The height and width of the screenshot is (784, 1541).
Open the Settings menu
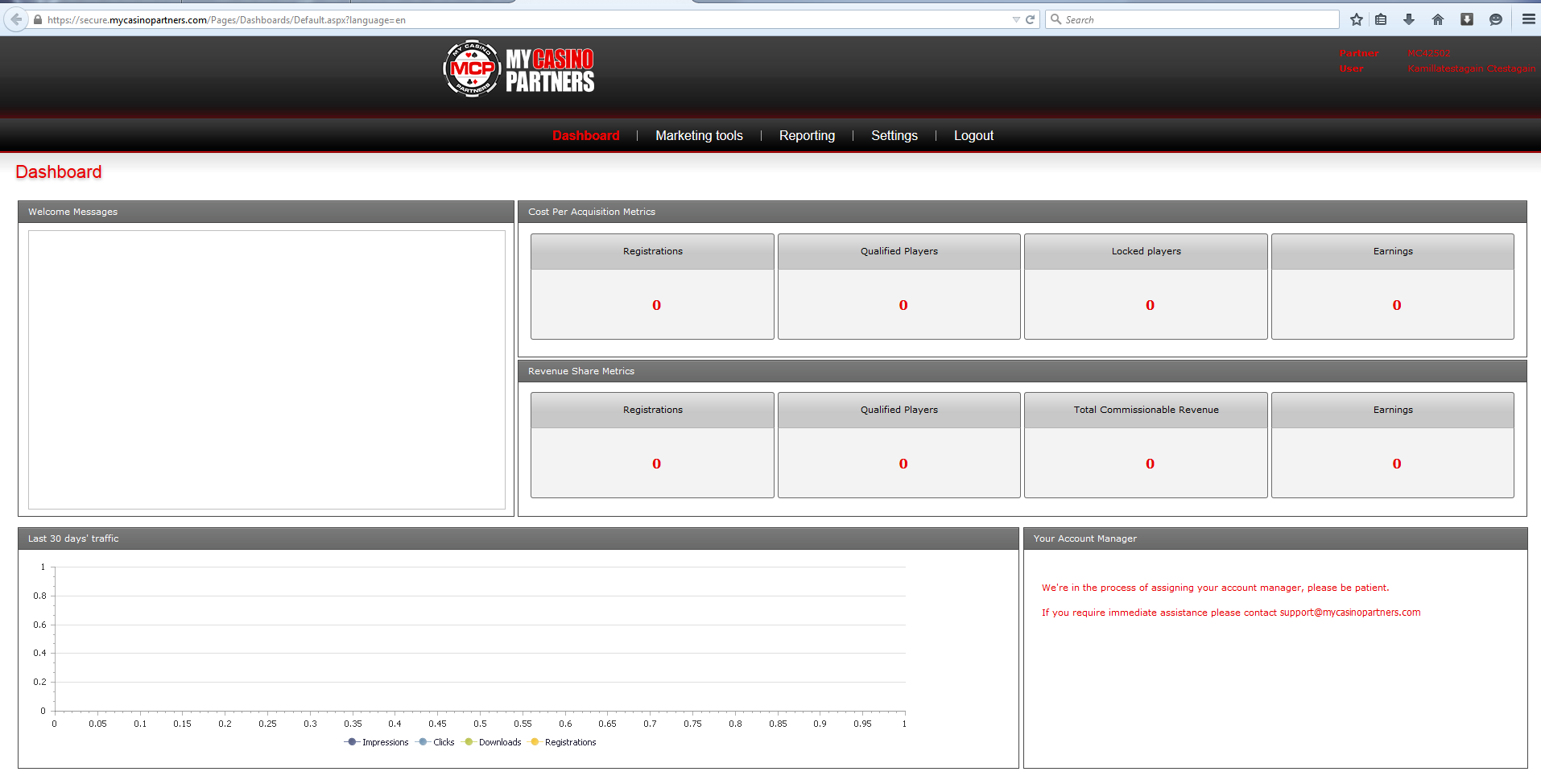click(x=894, y=135)
